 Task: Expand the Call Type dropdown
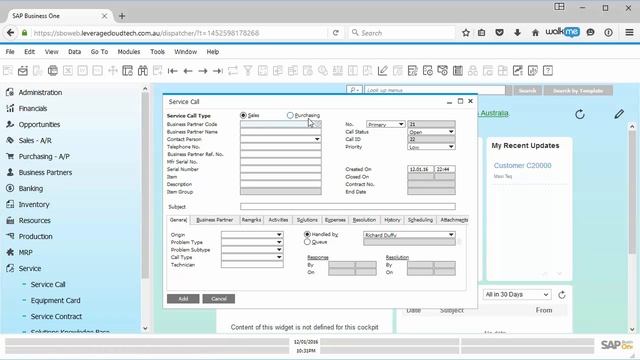tap(279, 257)
